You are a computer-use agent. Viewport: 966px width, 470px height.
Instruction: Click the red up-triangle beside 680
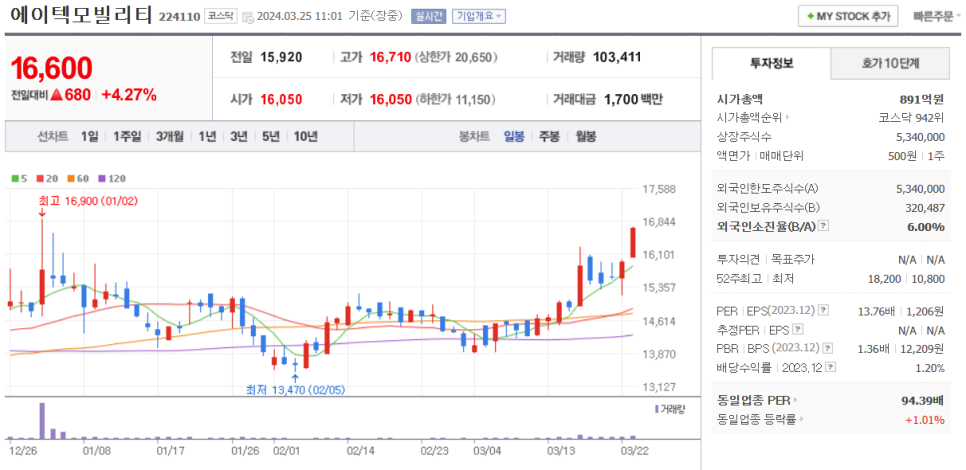57,95
